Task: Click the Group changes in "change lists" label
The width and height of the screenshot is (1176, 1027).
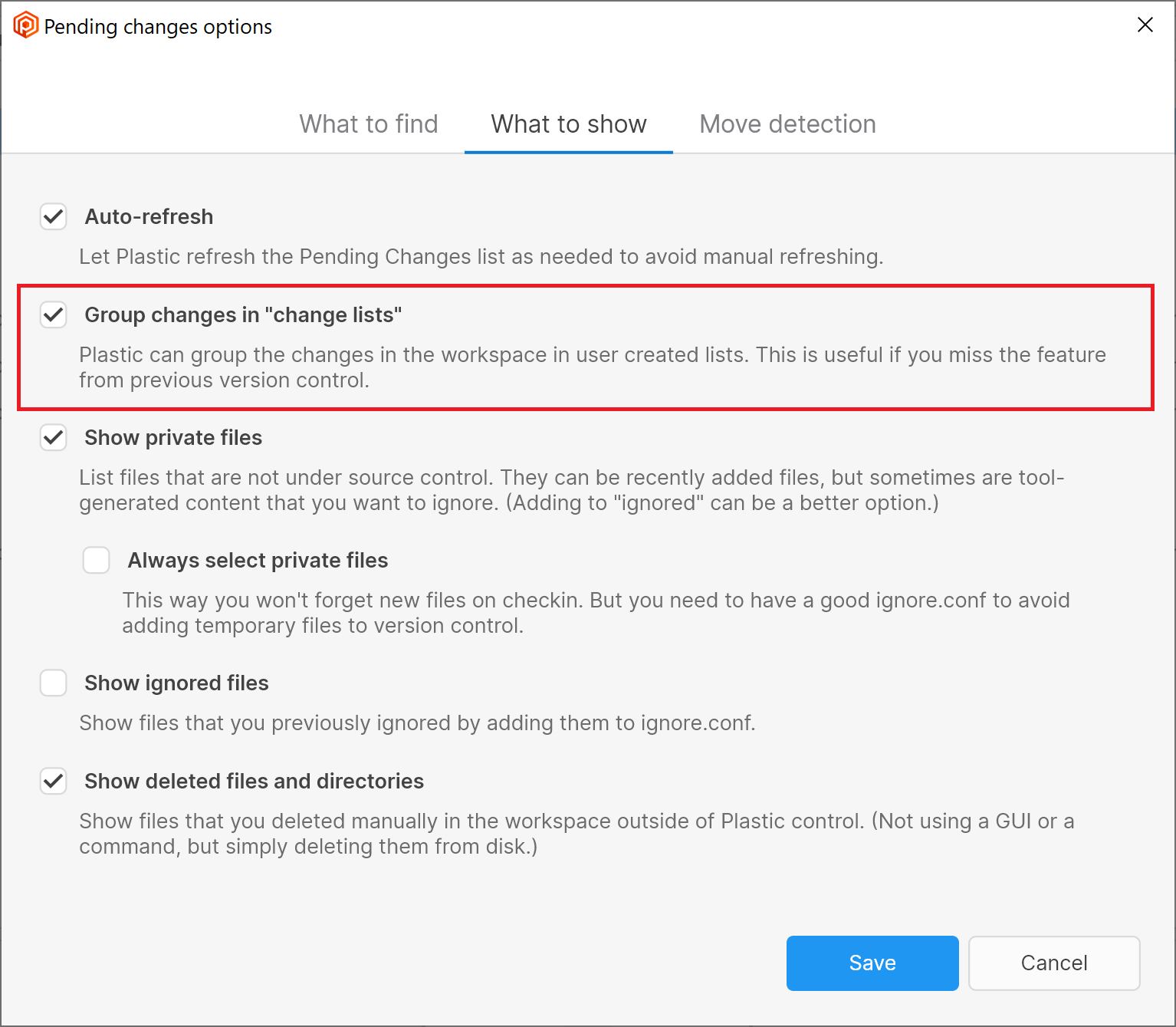Action: click(243, 315)
